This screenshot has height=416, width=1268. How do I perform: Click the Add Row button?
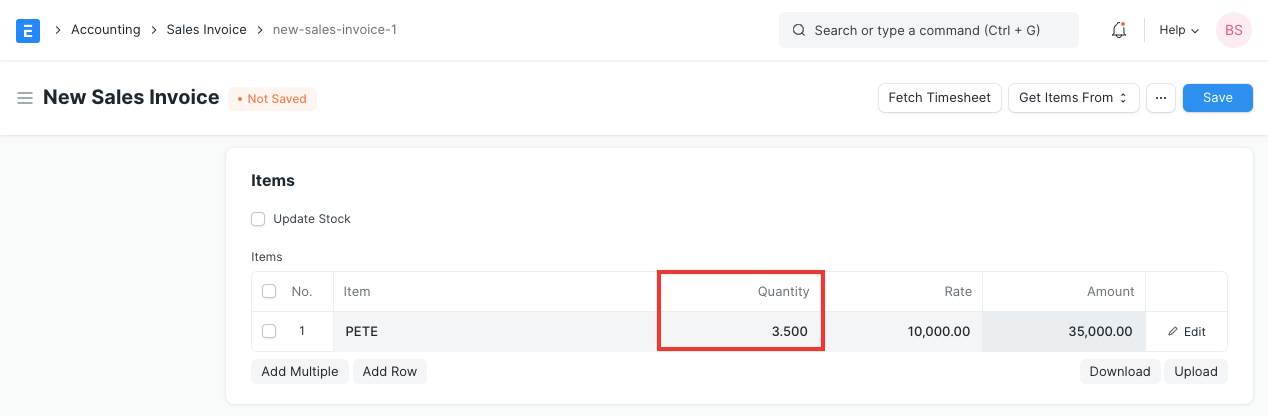tap(389, 372)
